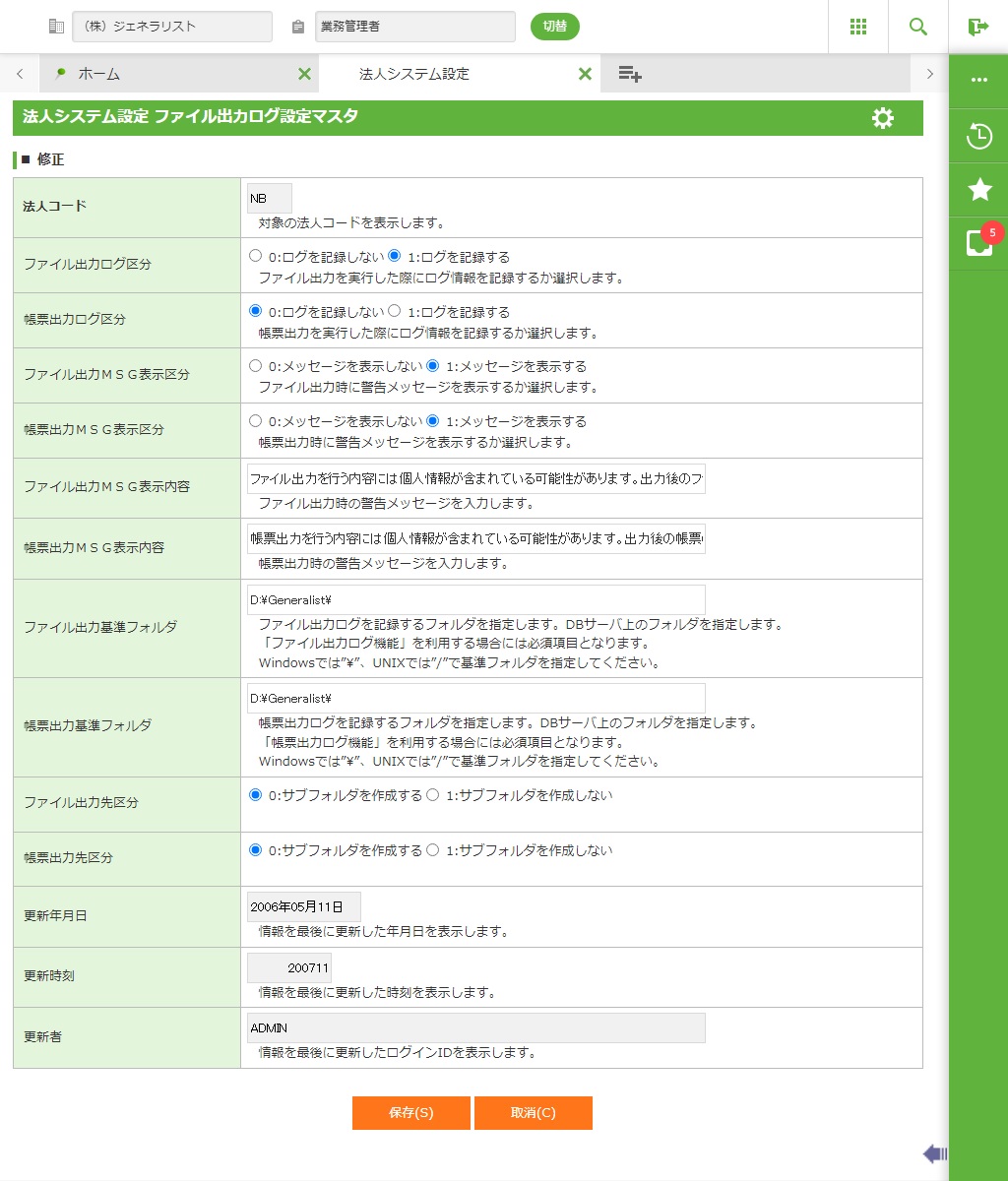Image resolution: width=1008 pixels, height=1181 pixels.
Task: Switch to the ホーム tab
Action: 98,74
